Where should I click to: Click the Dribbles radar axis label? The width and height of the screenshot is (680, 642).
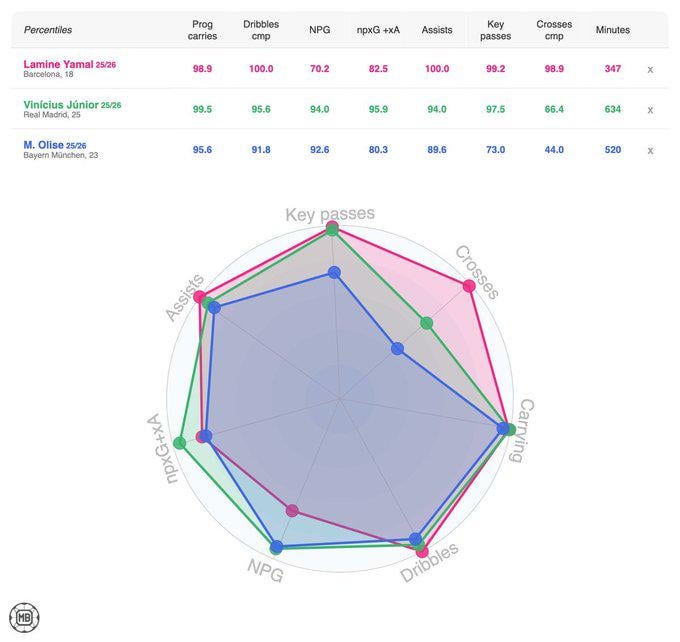(x=430, y=563)
